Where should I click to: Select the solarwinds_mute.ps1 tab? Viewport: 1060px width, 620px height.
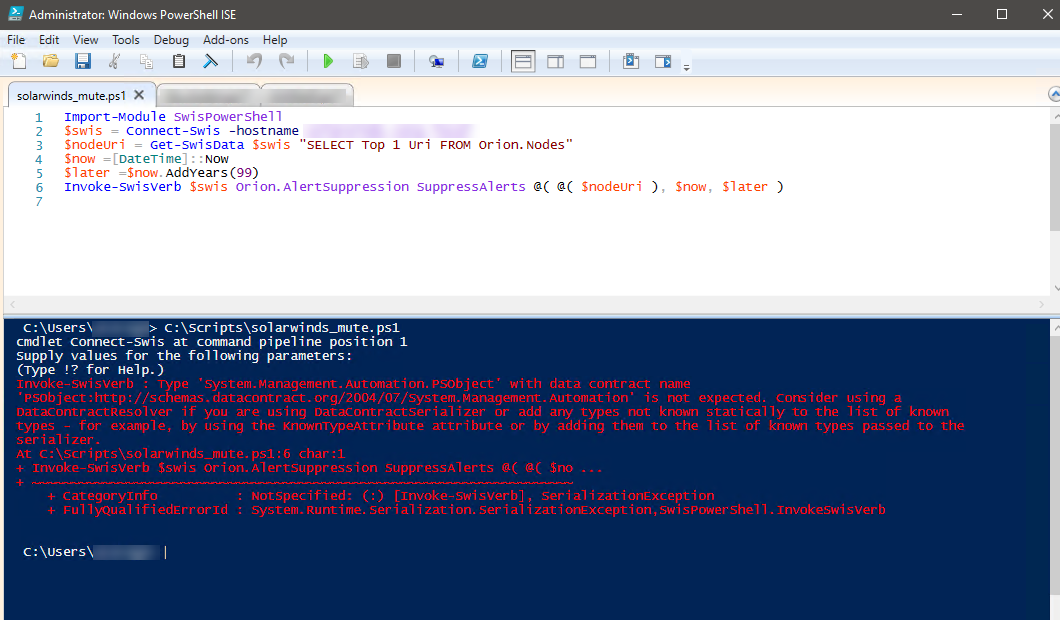[71, 95]
